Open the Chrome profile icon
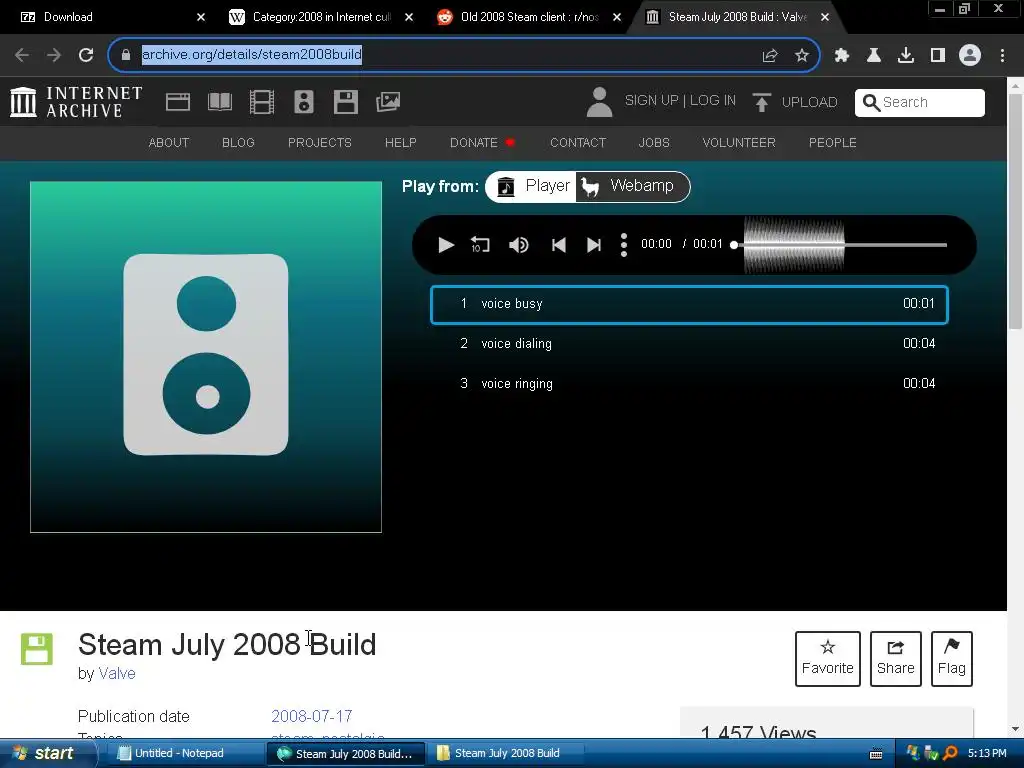 [970, 56]
